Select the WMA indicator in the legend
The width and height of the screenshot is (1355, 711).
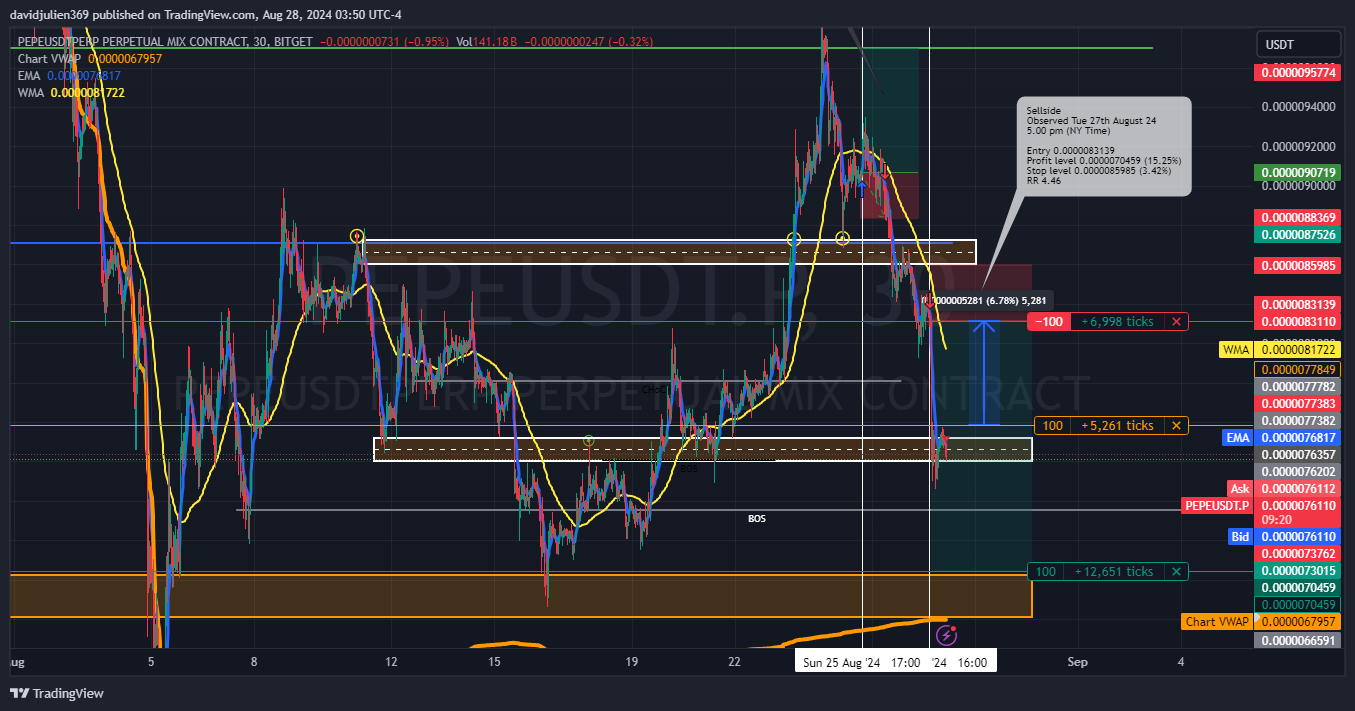click(x=31, y=93)
